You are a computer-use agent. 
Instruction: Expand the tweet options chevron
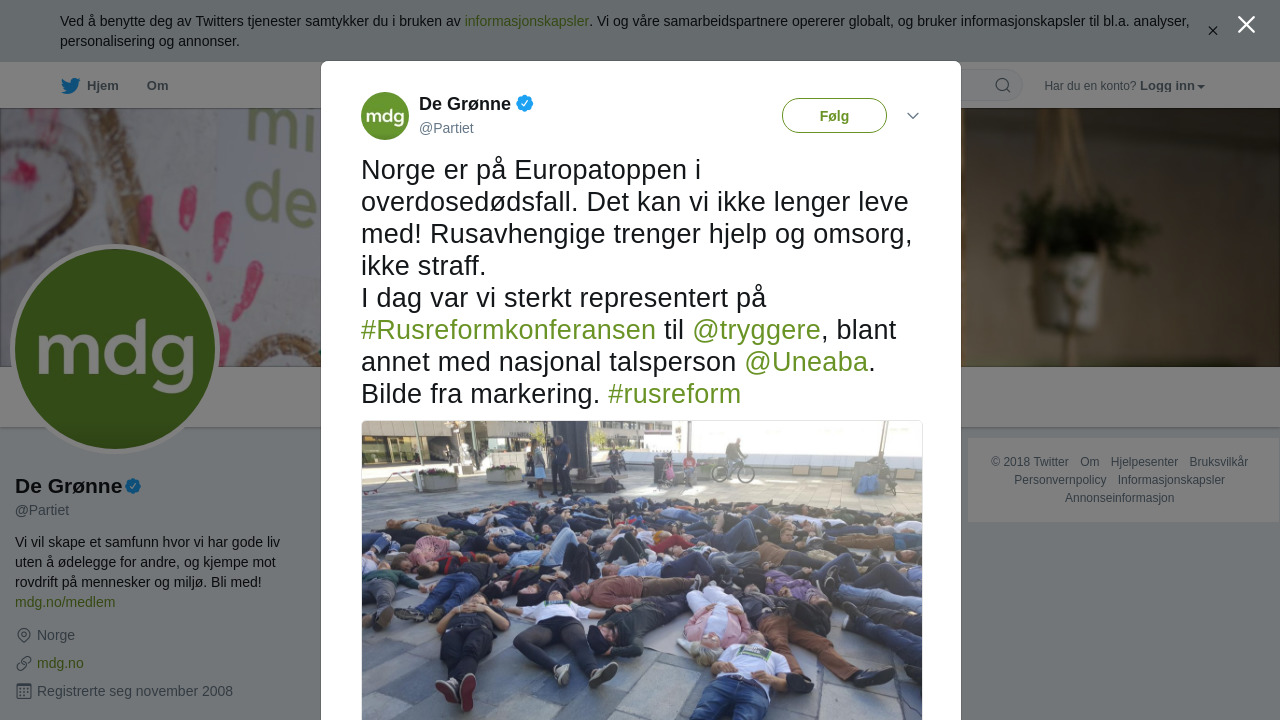[x=913, y=116]
